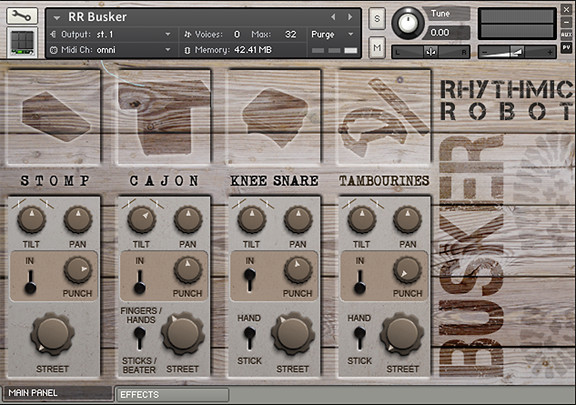Mute the instrument with the M button

377,47
